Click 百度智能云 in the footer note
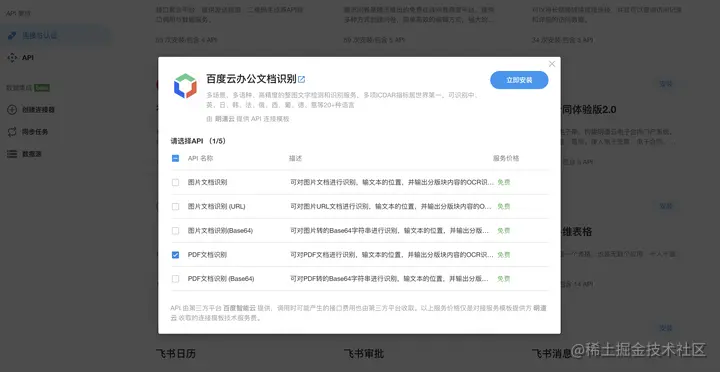The width and height of the screenshot is (720, 372). (x=240, y=308)
